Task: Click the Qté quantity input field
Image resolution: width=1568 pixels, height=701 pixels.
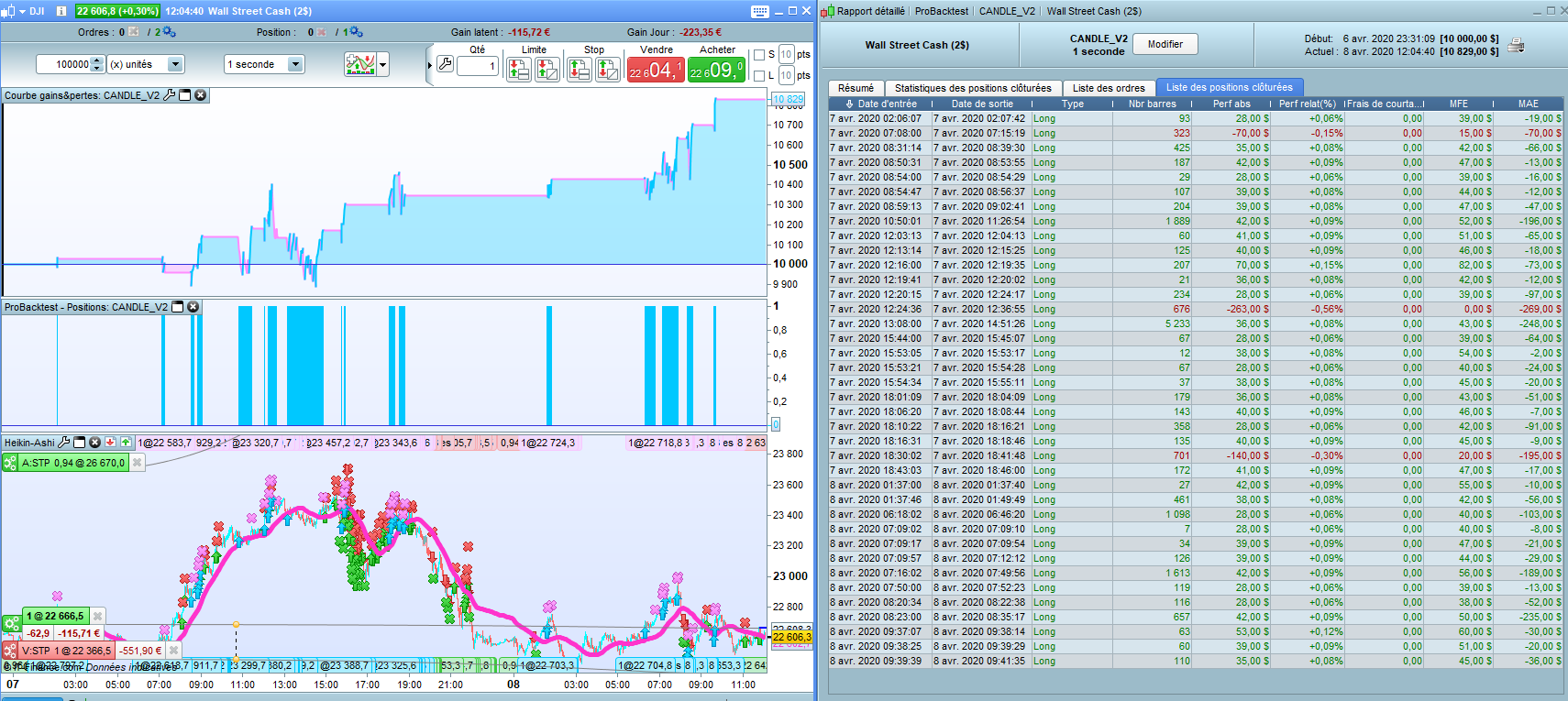Action: tap(477, 66)
